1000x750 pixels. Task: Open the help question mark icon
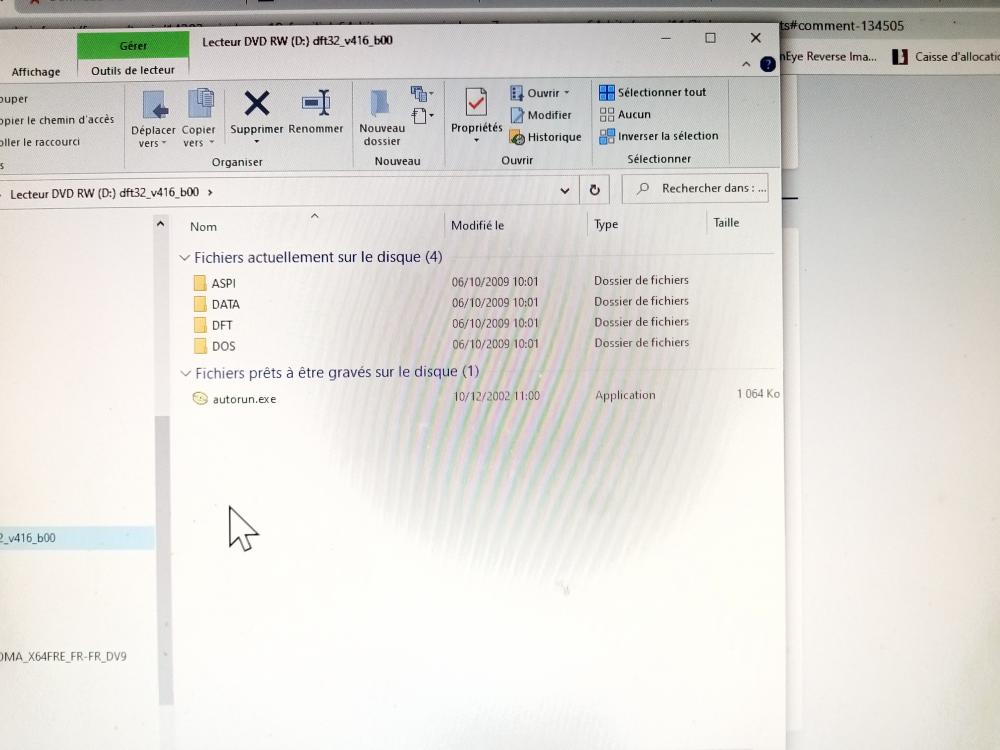[768, 64]
